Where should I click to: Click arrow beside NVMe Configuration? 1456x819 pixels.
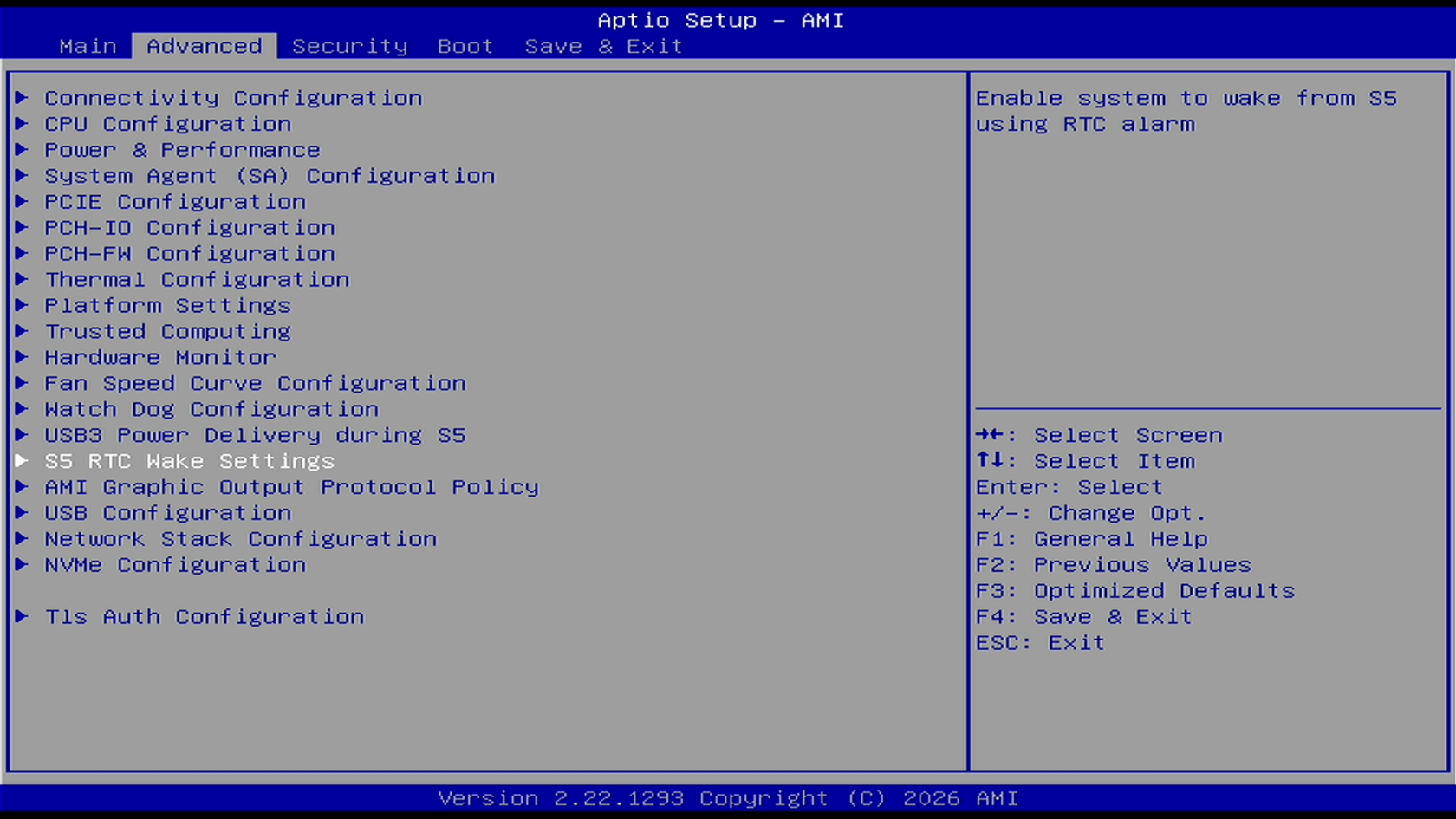[22, 565]
